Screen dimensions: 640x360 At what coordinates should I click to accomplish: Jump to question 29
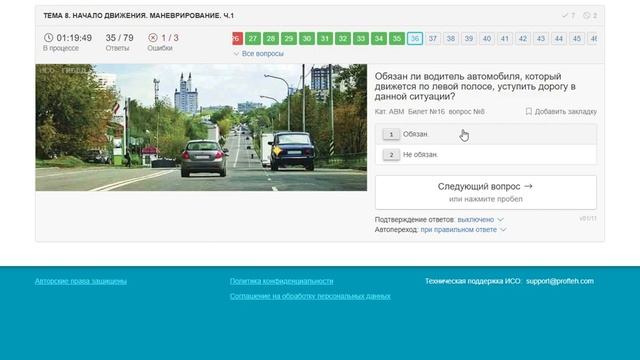289,39
